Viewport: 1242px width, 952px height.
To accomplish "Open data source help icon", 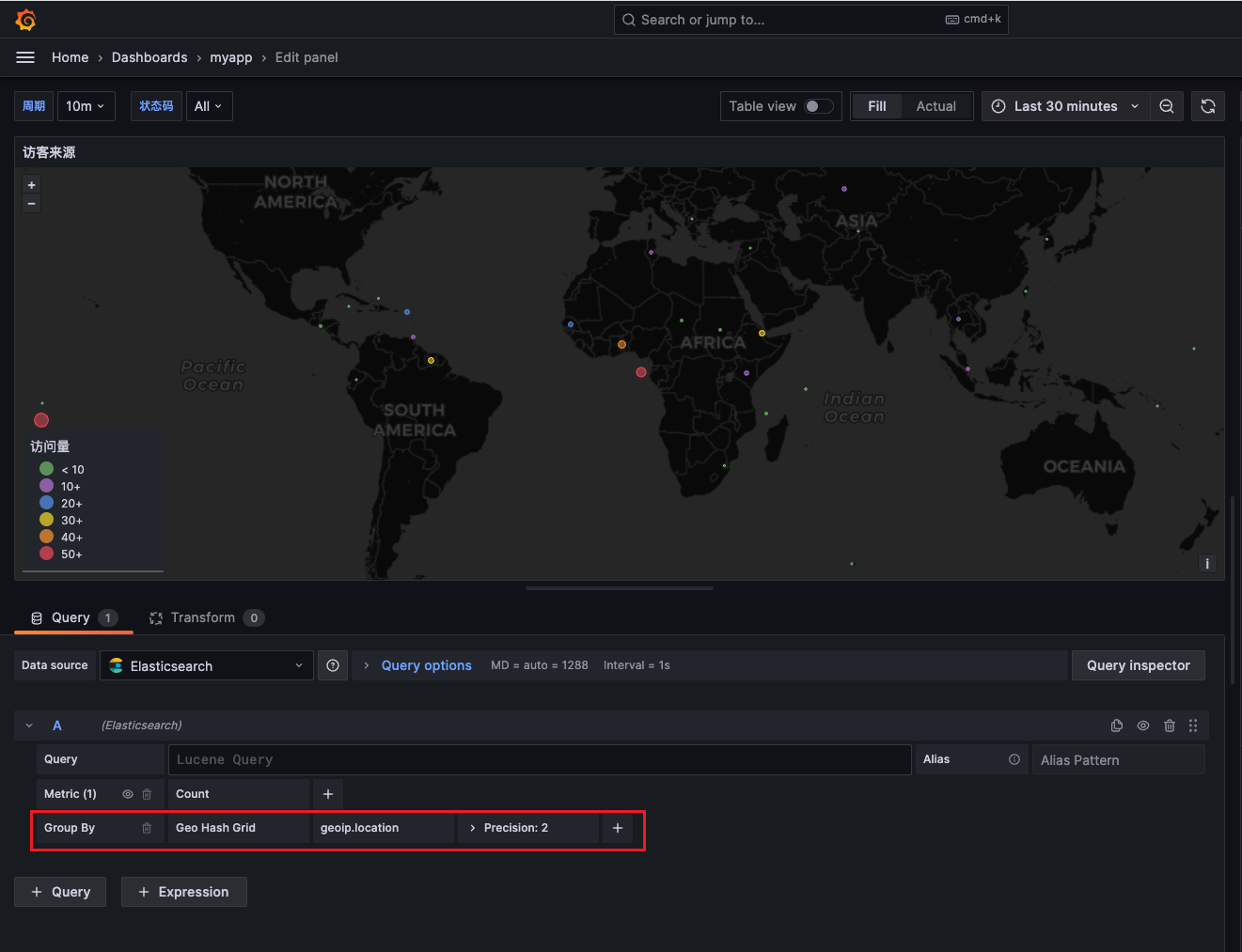I will click(x=333, y=665).
